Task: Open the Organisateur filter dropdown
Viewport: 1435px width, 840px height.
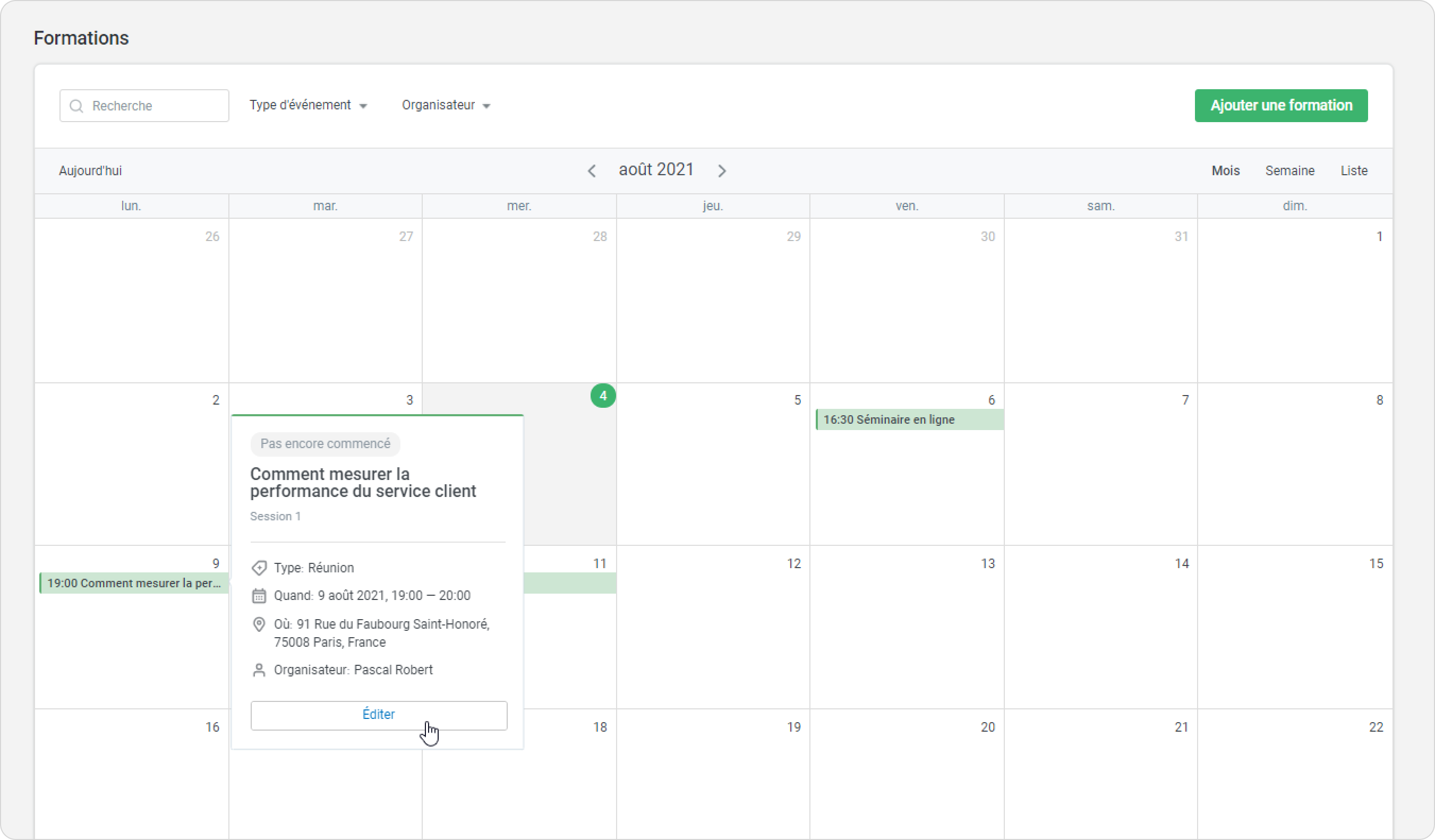Action: [446, 105]
